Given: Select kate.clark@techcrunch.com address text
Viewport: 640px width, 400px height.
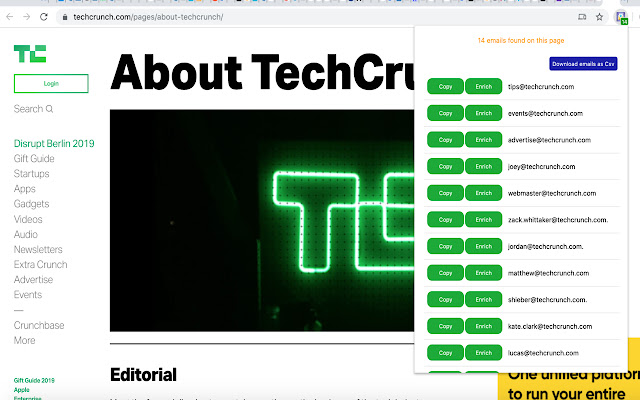Looking at the screenshot, I should pos(550,326).
